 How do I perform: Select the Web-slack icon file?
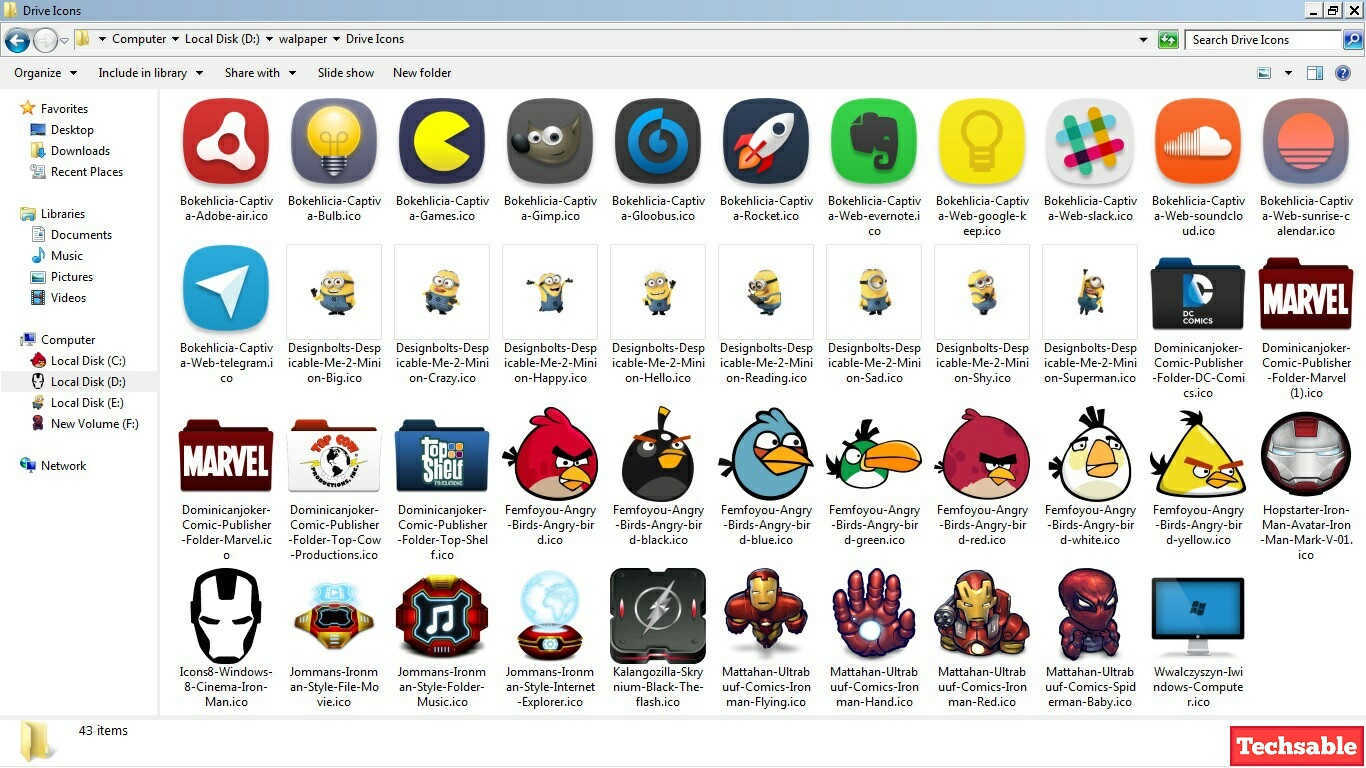click(1090, 141)
